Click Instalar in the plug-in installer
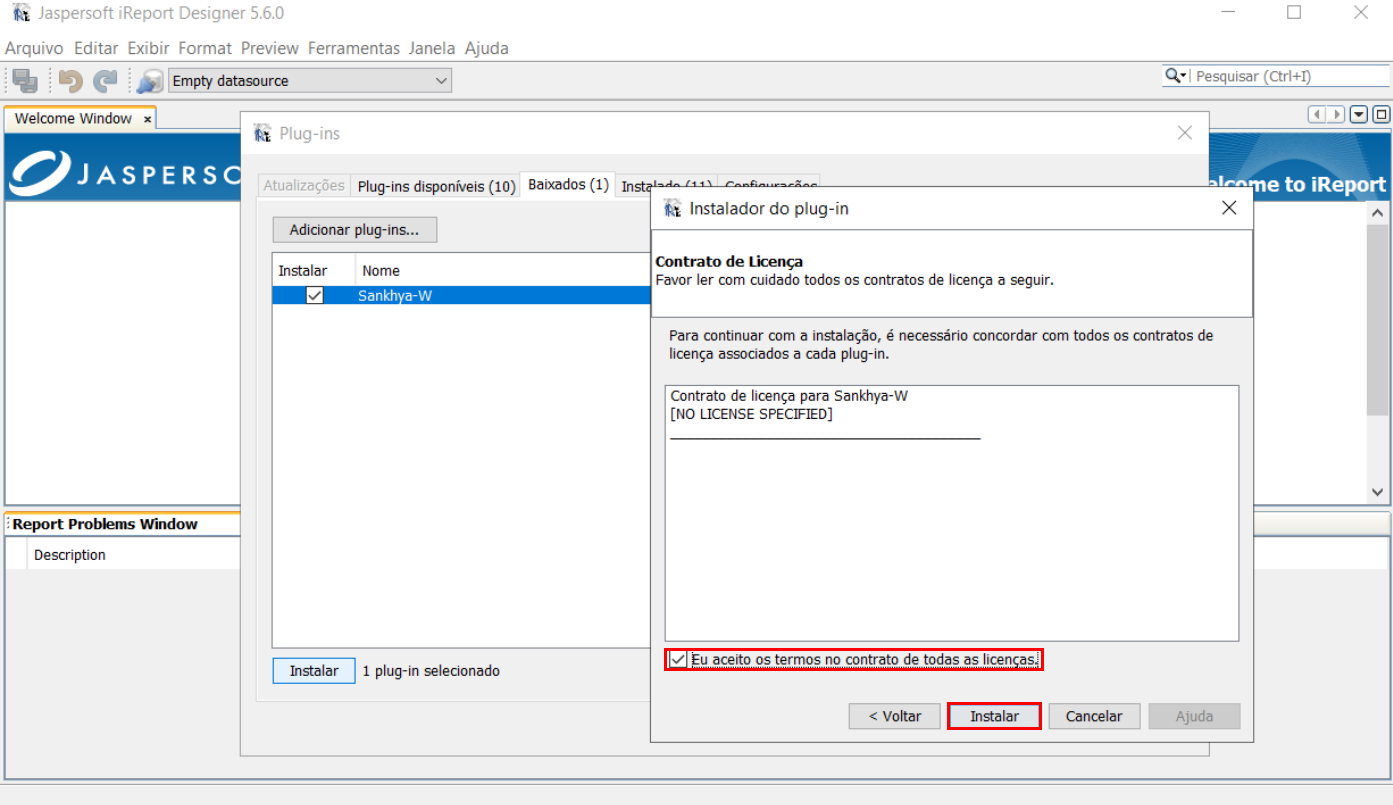This screenshot has width=1393, height=805. click(995, 716)
